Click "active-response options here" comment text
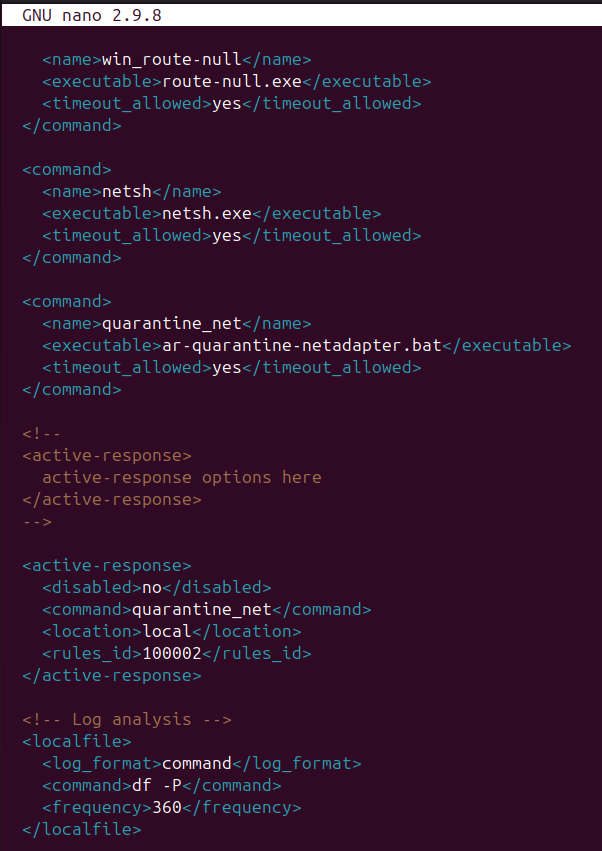Image resolution: width=602 pixels, height=851 pixels. coord(181,477)
